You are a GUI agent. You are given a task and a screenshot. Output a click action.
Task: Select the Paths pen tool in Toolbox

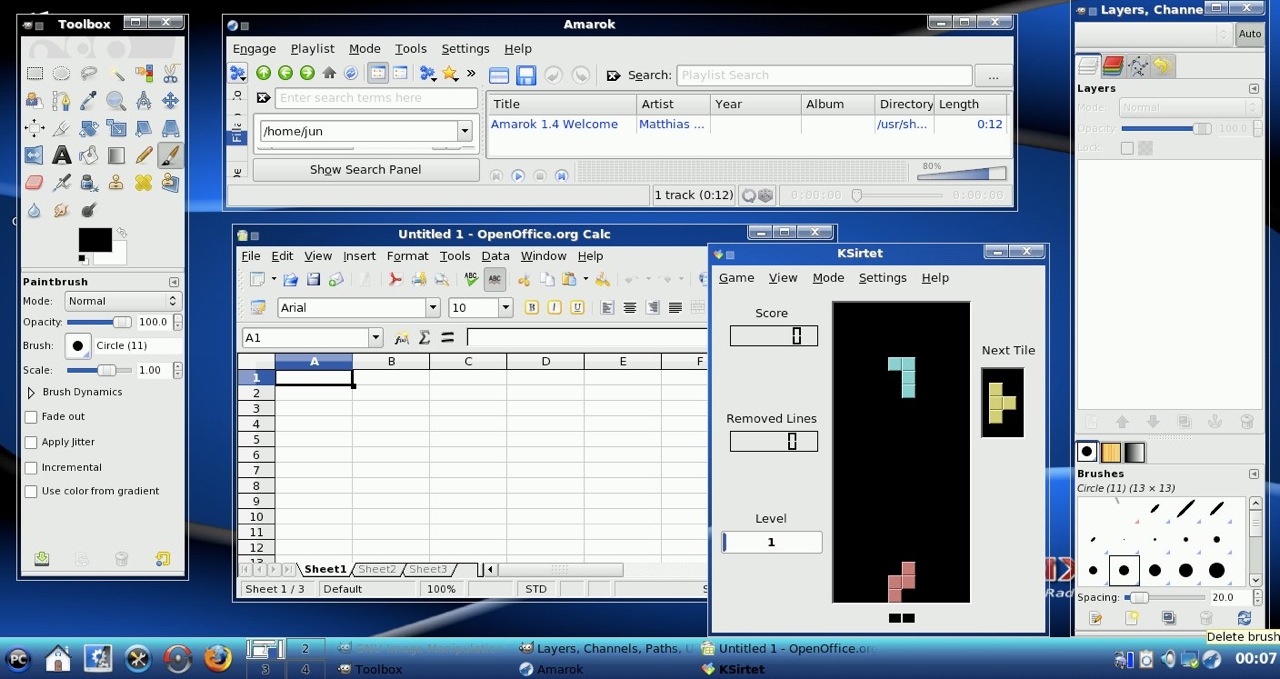(61, 101)
